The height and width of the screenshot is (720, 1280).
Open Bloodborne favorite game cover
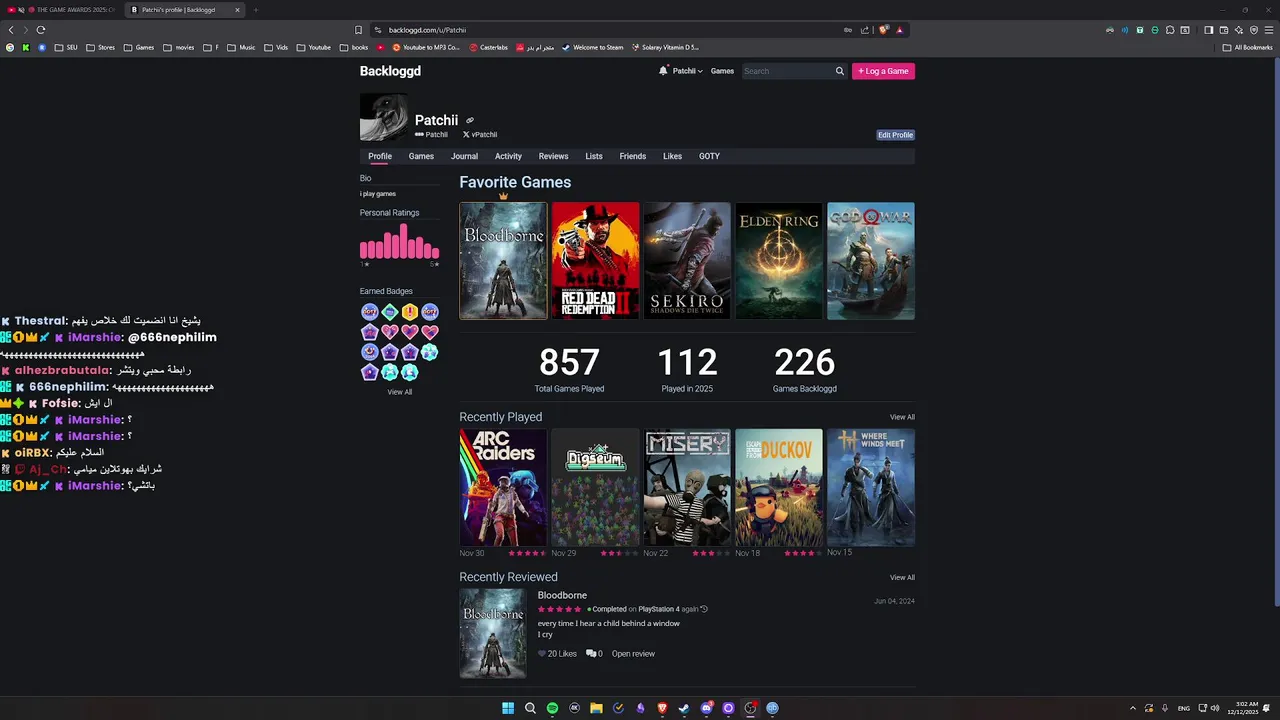pos(503,261)
